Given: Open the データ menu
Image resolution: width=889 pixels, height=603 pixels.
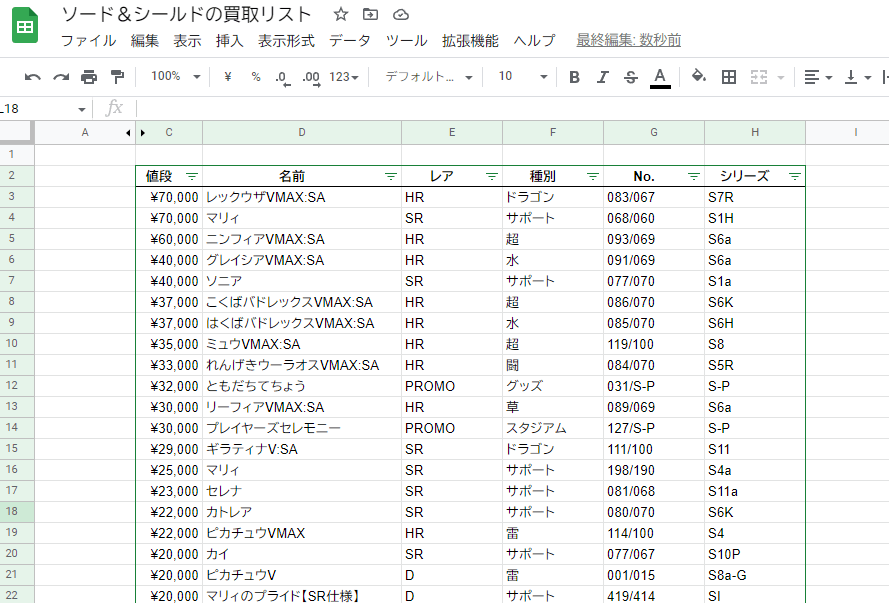Looking at the screenshot, I should 350,41.
